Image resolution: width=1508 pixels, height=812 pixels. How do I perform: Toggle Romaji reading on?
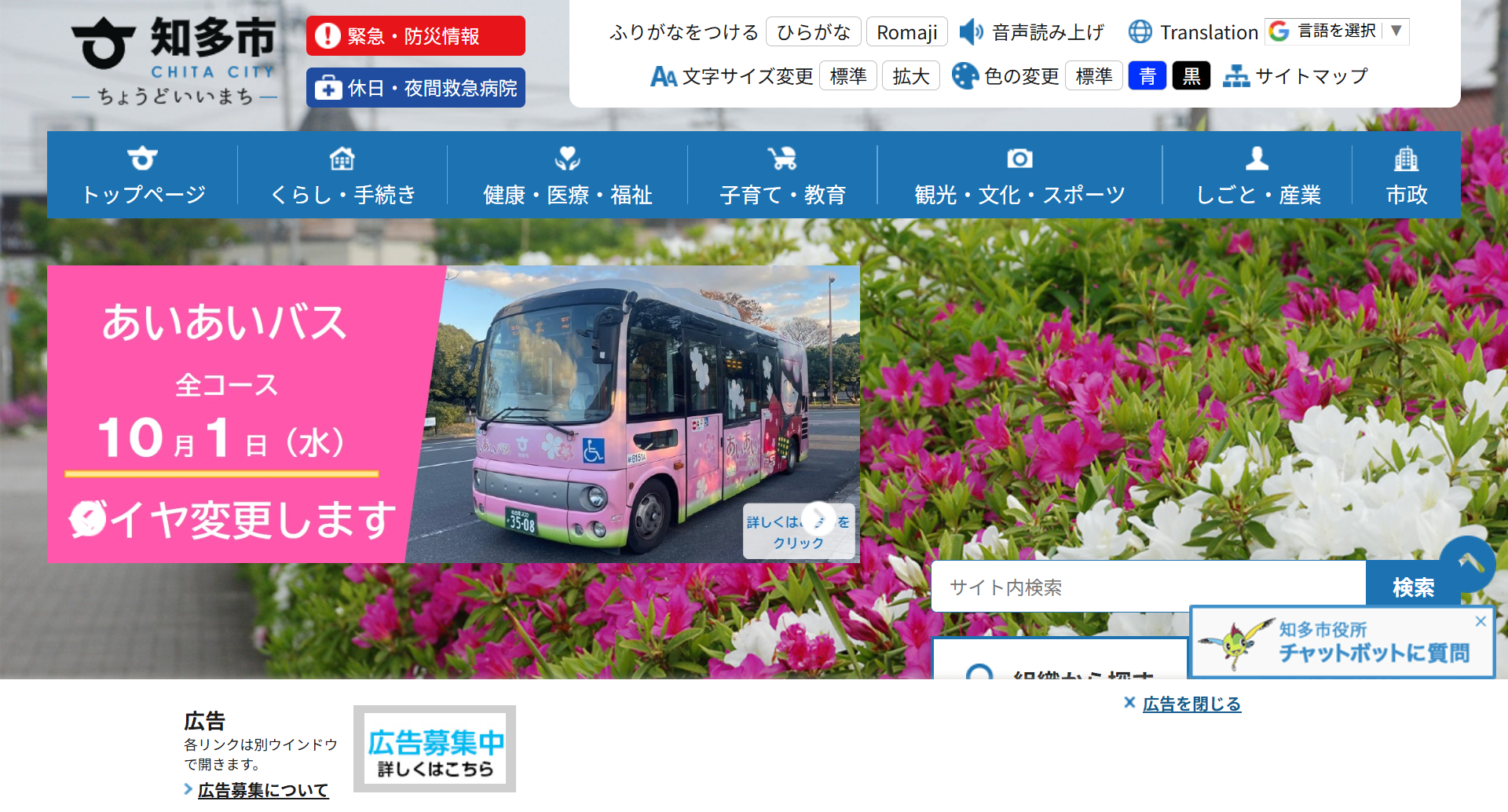[907, 32]
